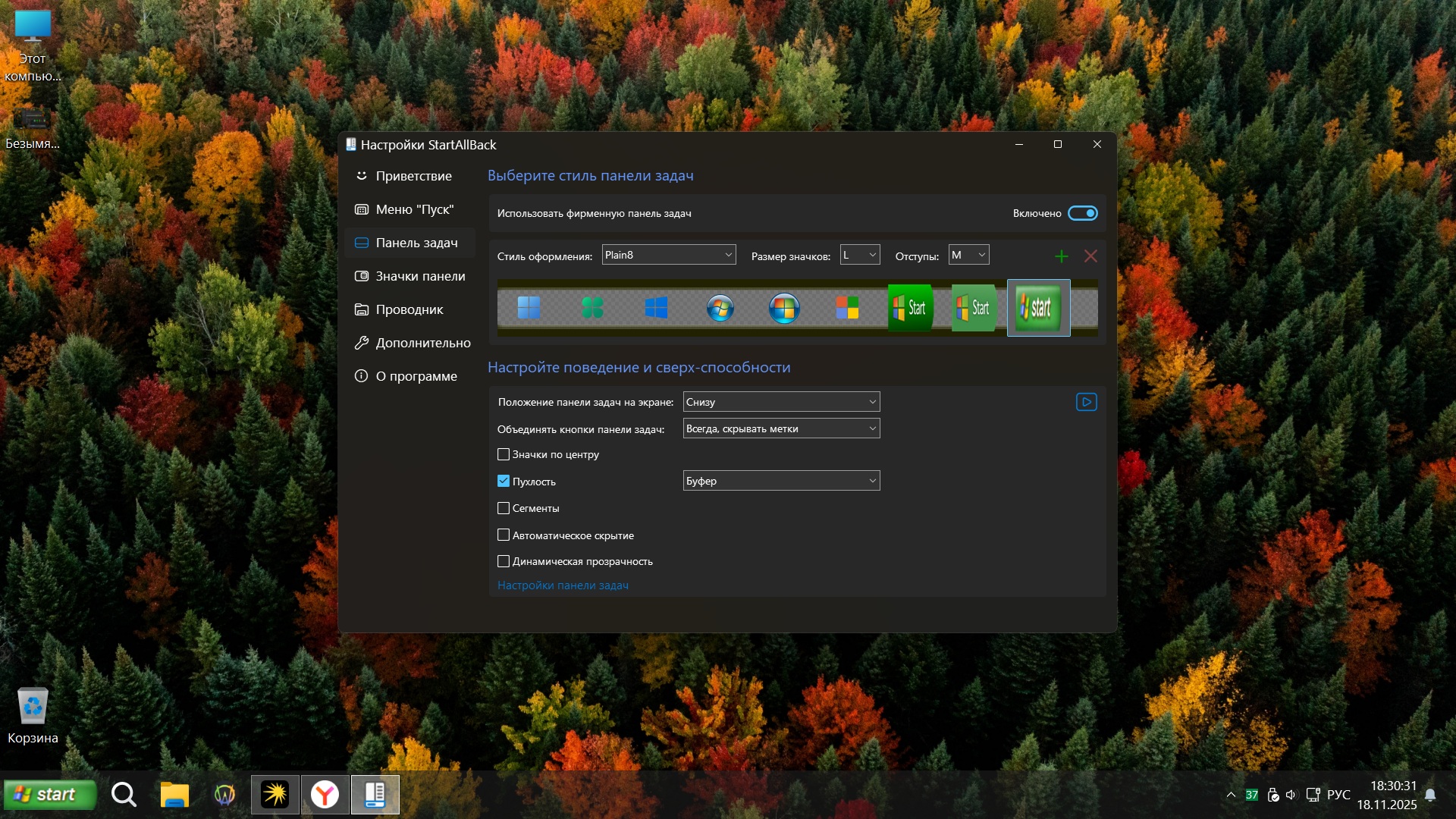Switch to the Explorer (Проводник) section
The image size is (1456, 819).
409,309
